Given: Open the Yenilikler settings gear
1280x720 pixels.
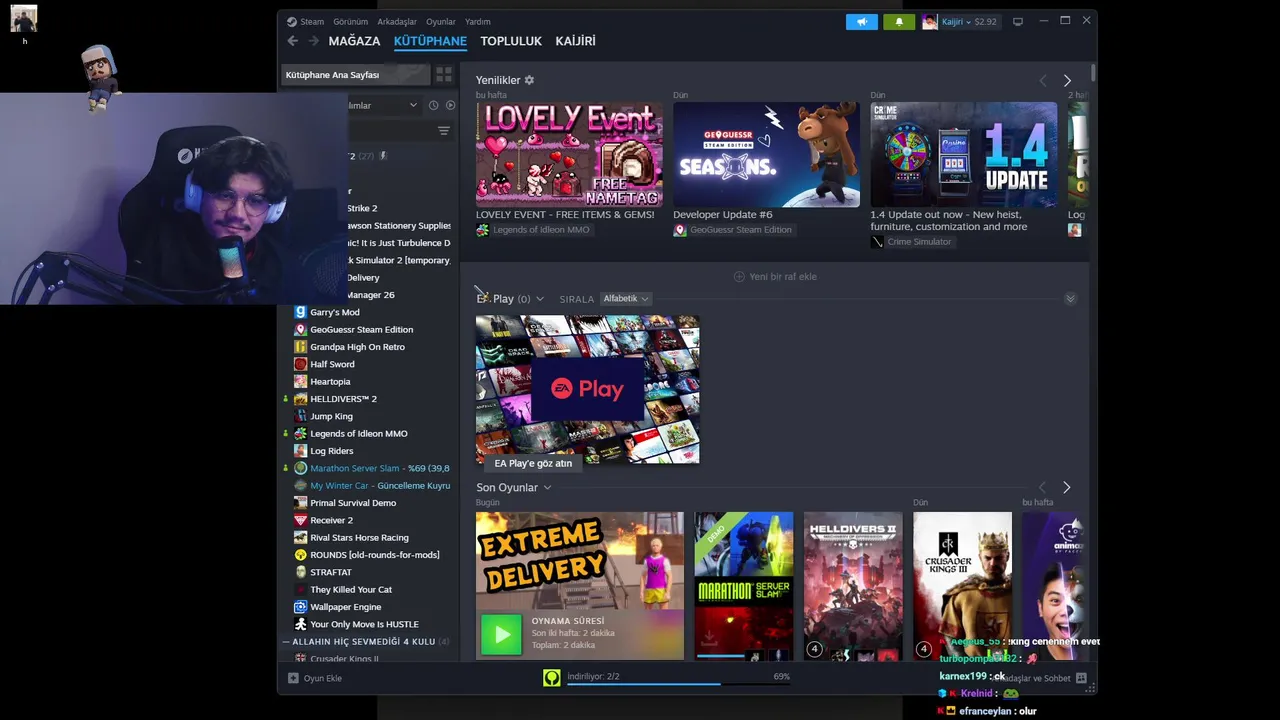Looking at the screenshot, I should (x=530, y=80).
